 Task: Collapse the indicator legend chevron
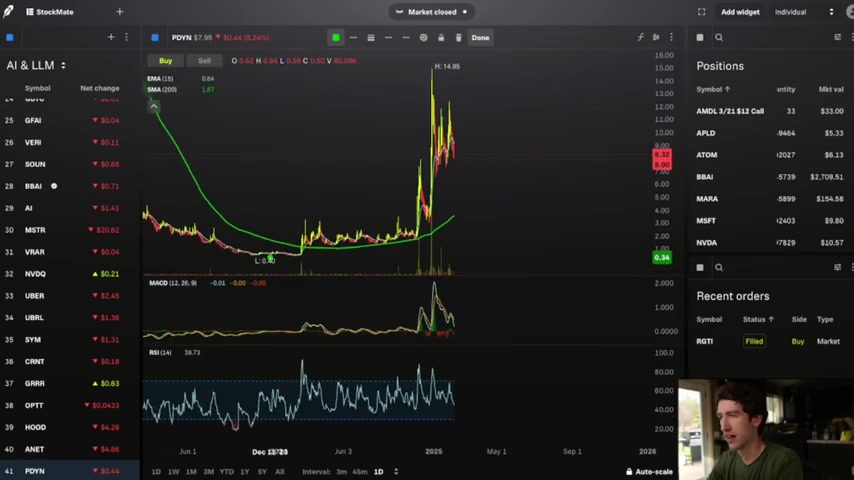(x=154, y=106)
